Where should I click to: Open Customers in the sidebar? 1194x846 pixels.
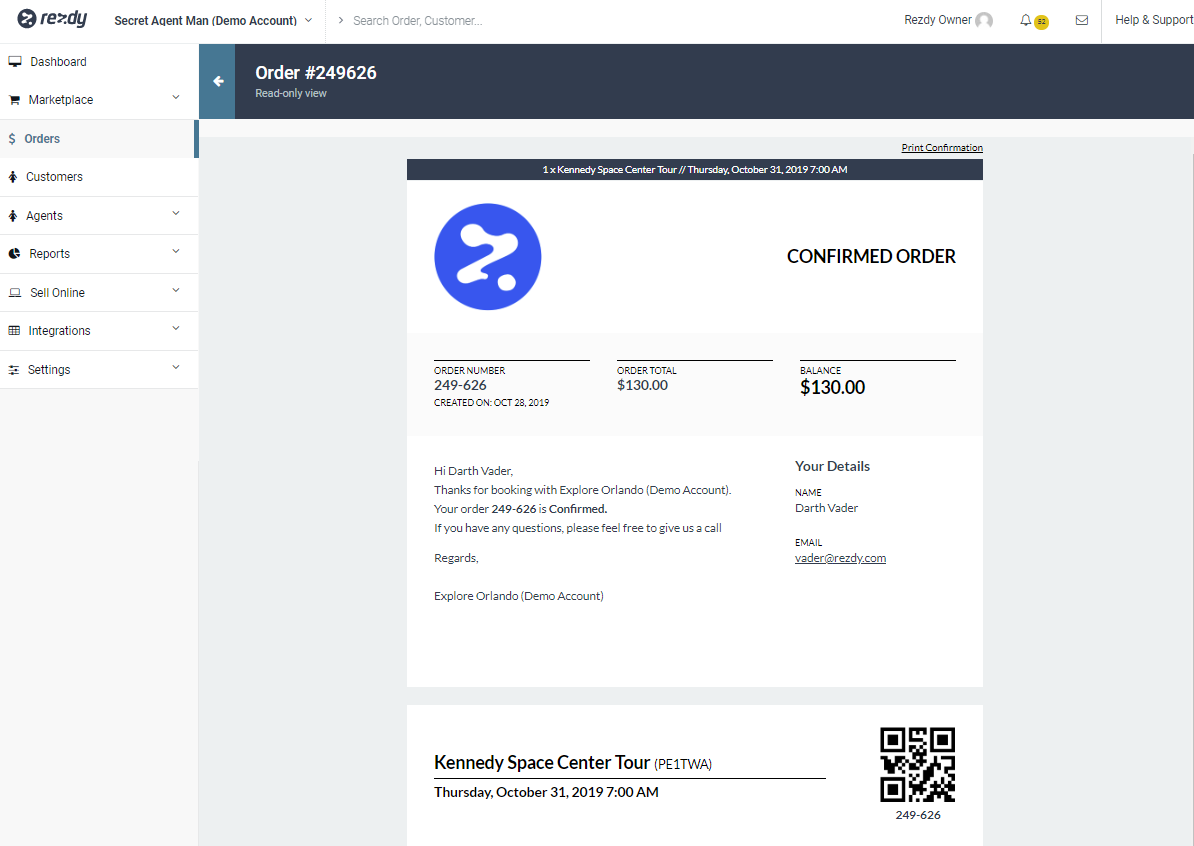pos(99,177)
